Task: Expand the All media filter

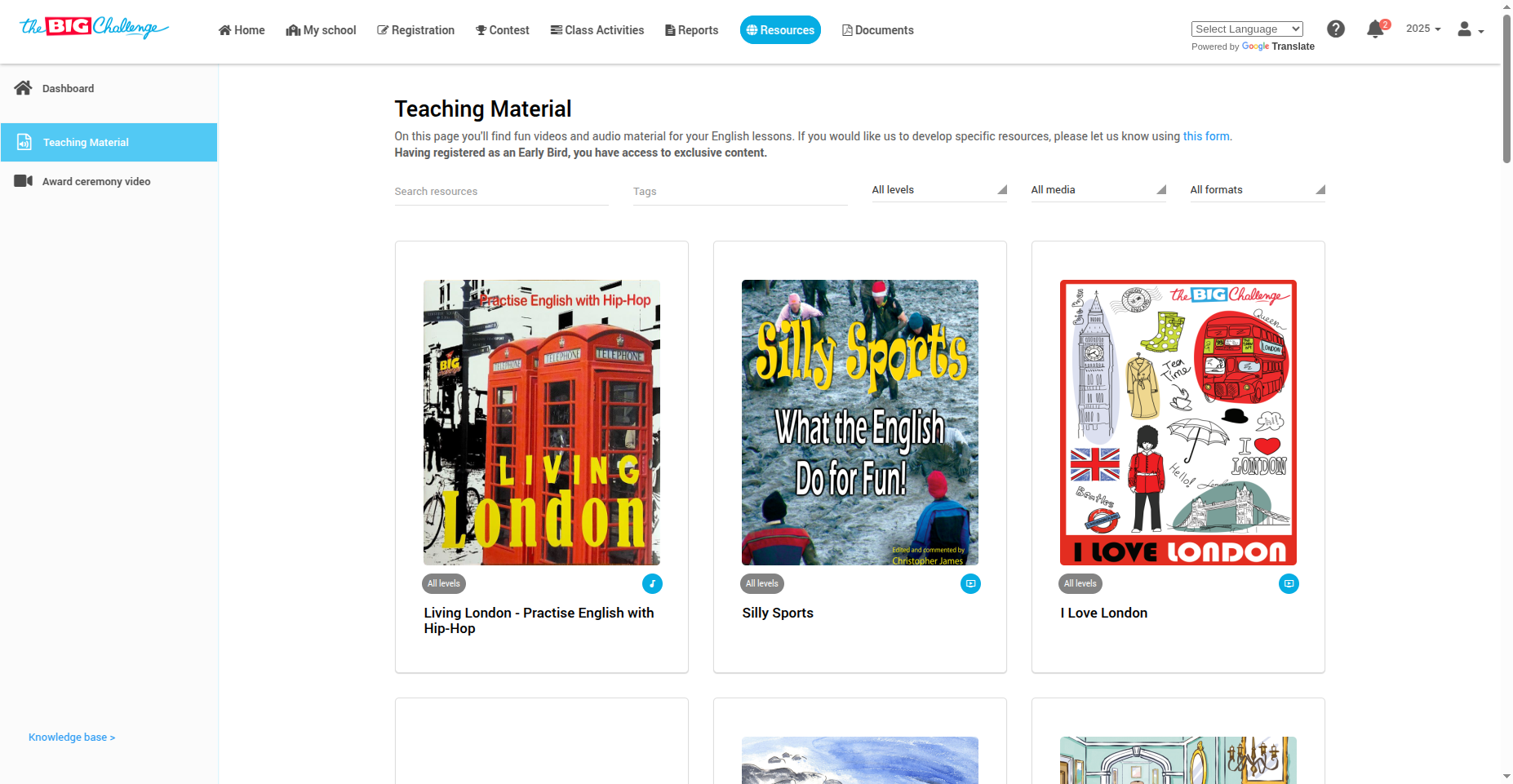Action: 1098,190
